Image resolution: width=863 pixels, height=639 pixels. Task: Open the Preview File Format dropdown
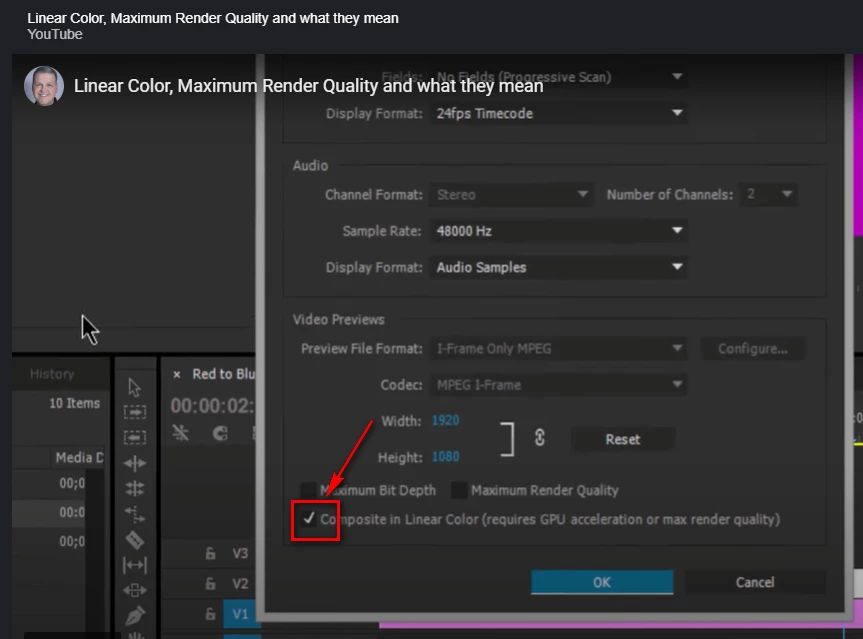[x=558, y=348]
